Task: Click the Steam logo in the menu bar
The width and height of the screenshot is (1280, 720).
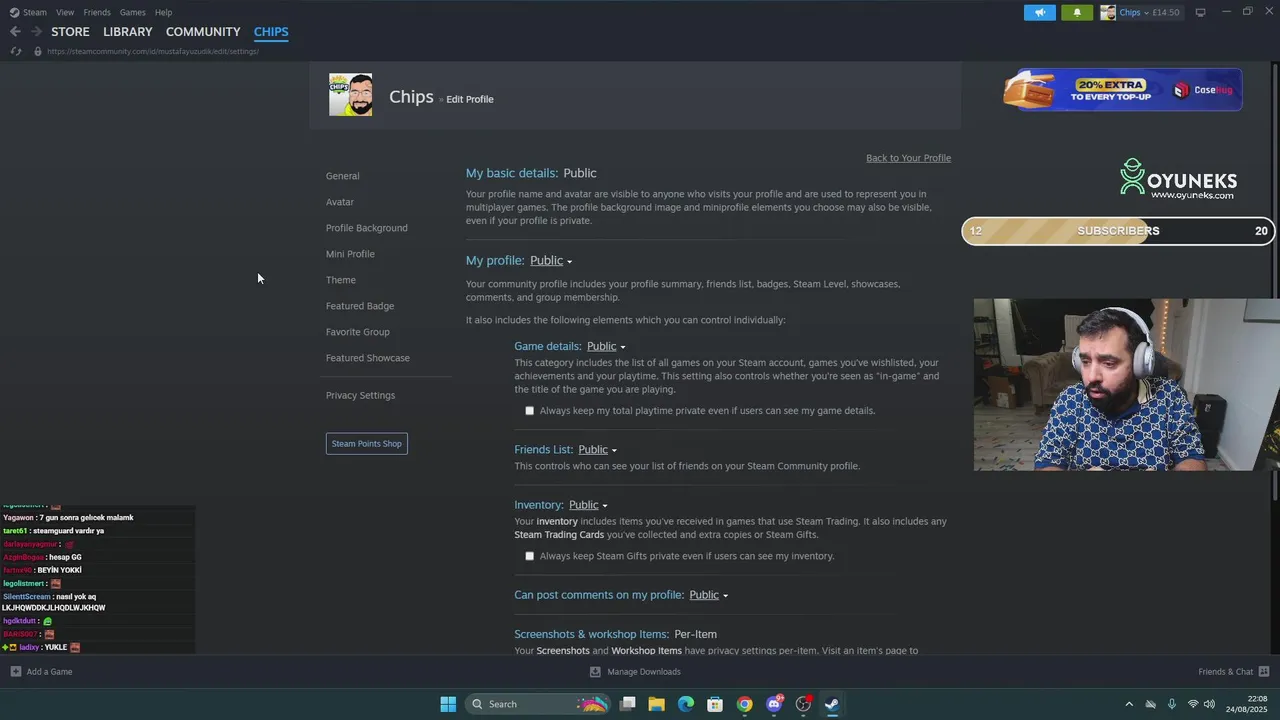Action: point(14,12)
